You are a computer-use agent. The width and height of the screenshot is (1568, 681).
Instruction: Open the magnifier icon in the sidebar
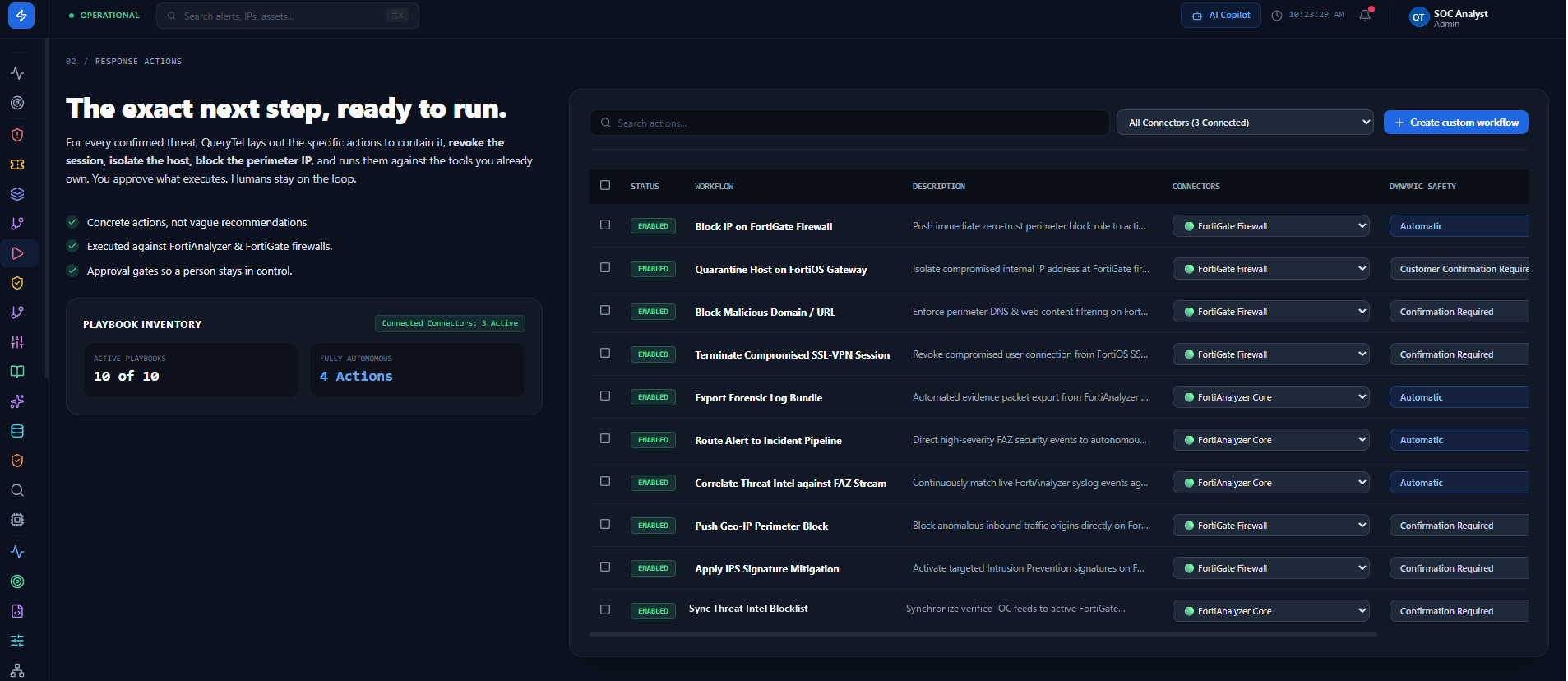pos(17,490)
